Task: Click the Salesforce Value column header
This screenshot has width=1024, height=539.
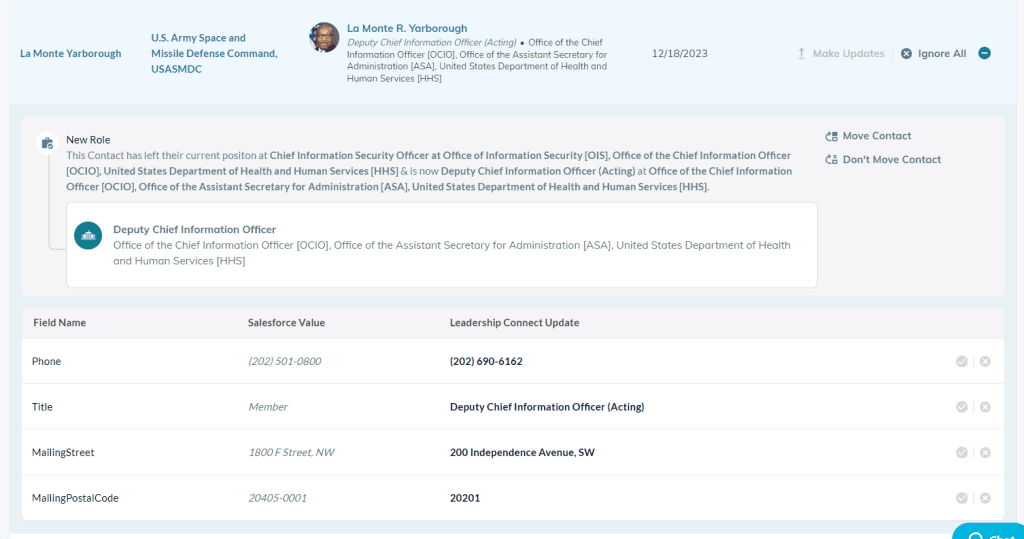Action: point(286,323)
